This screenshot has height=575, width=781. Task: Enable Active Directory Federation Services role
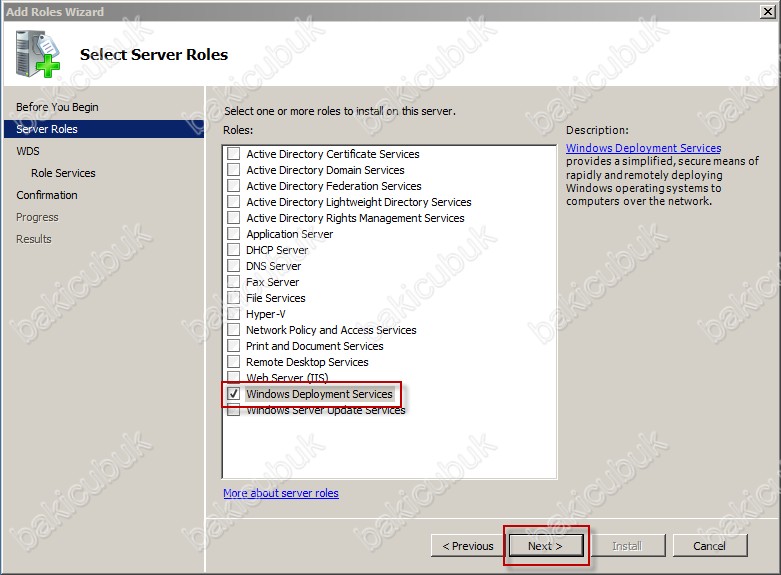coord(233,185)
